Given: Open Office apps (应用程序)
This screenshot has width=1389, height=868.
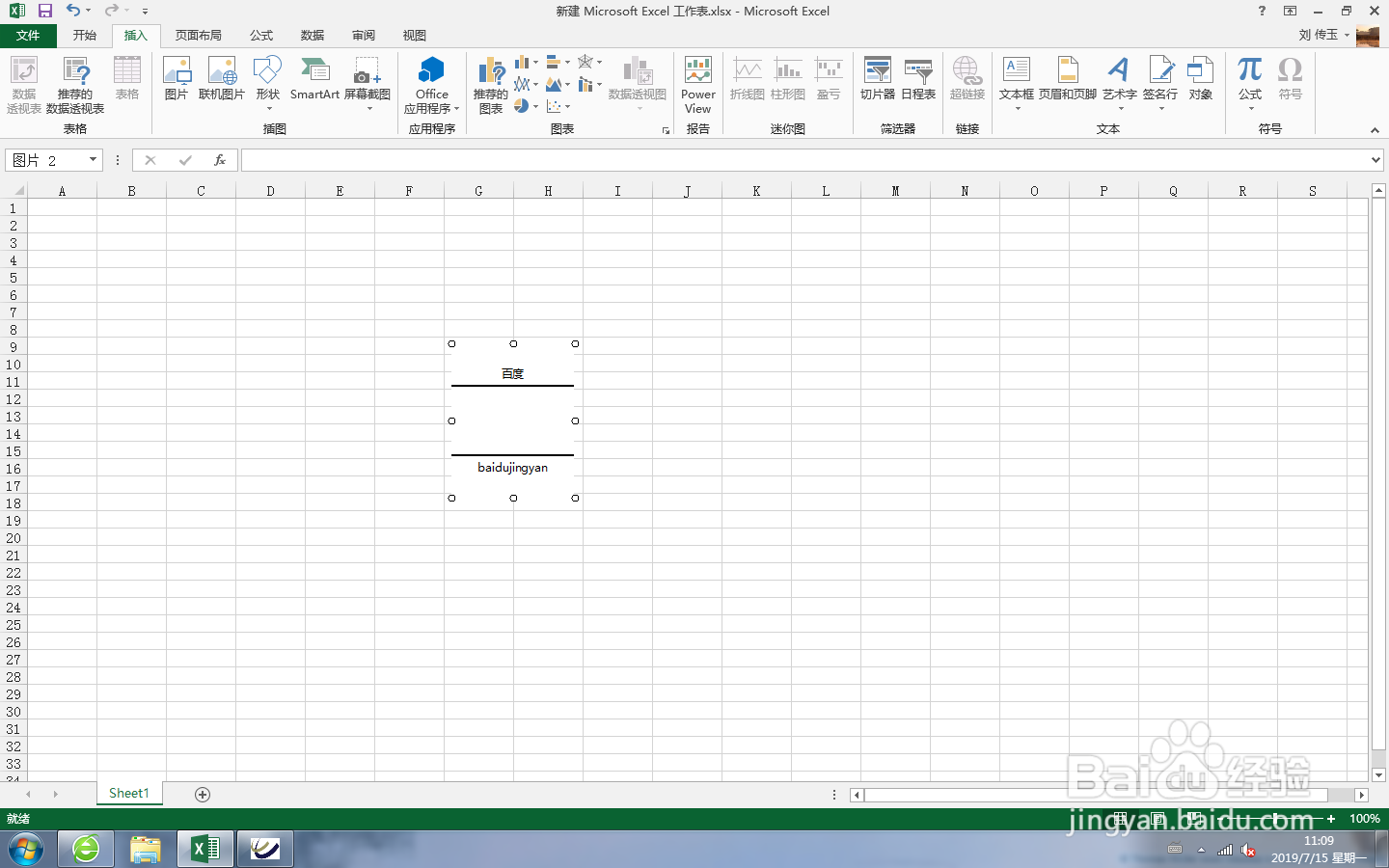Looking at the screenshot, I should coord(431,84).
